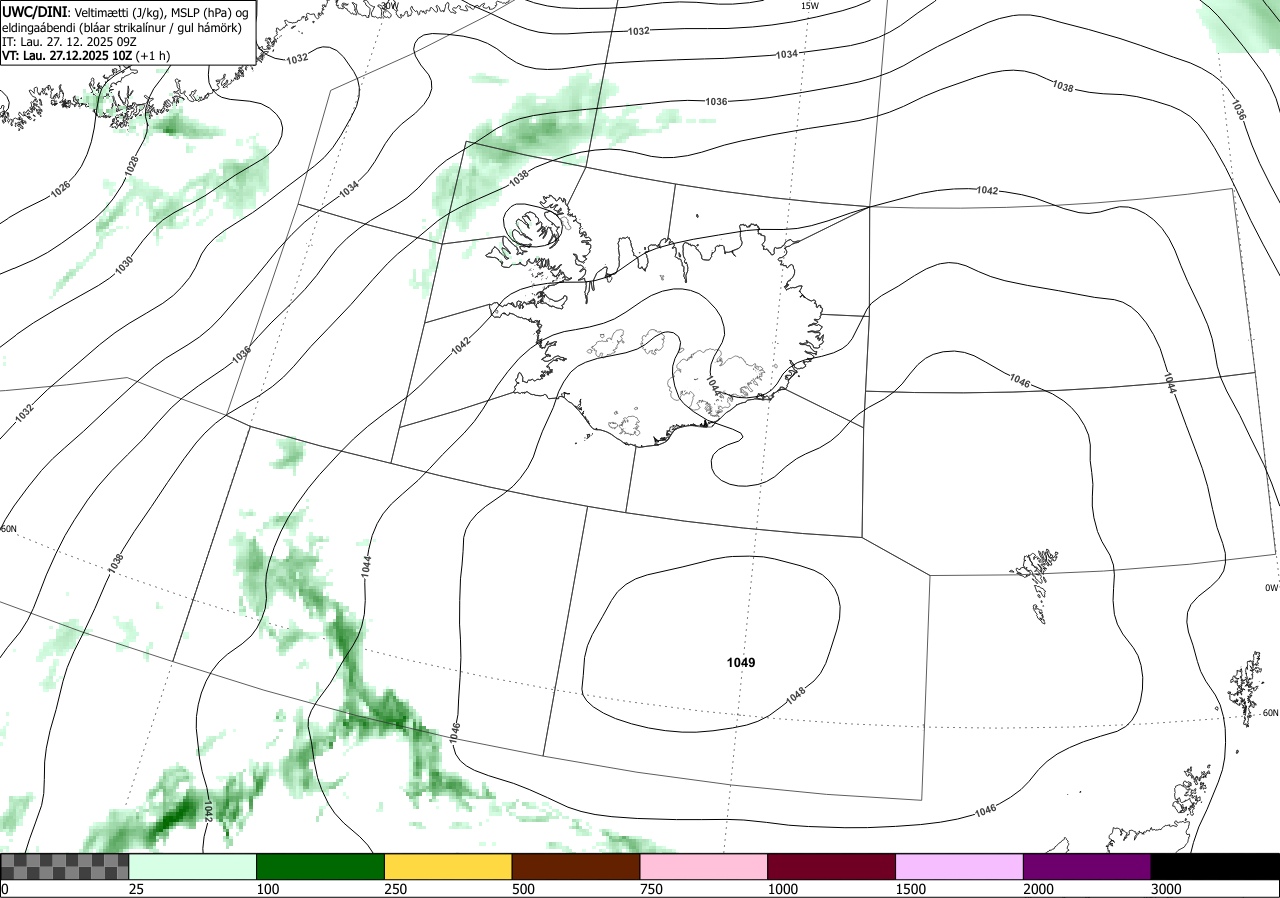Image resolution: width=1280 pixels, height=898 pixels.
Task: Click the 'UWC/DINI' title text
Action: pyautogui.click(x=34, y=11)
